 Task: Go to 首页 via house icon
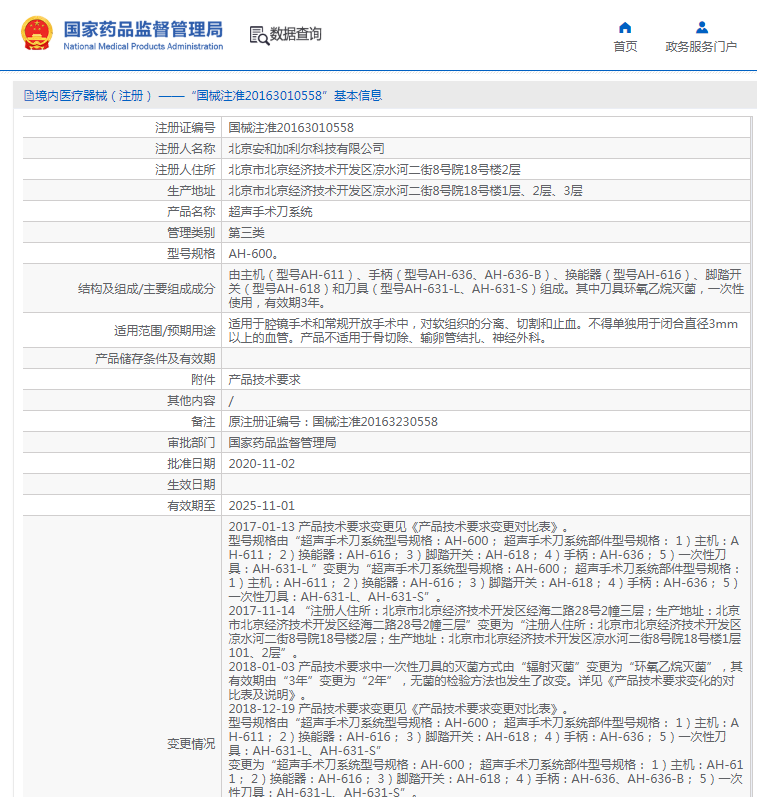[x=625, y=27]
